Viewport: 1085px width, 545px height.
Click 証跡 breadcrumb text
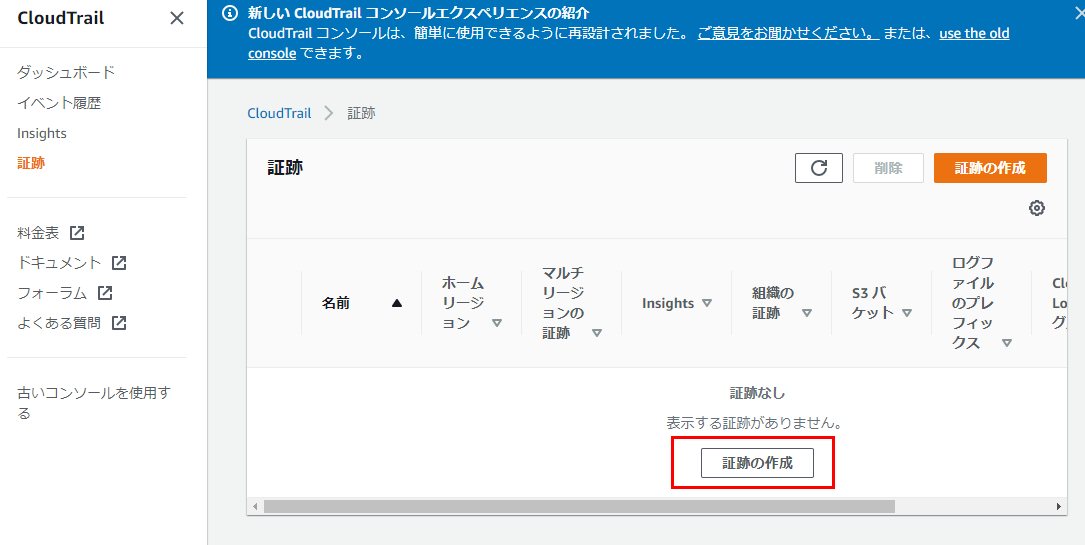pyautogui.click(x=361, y=113)
